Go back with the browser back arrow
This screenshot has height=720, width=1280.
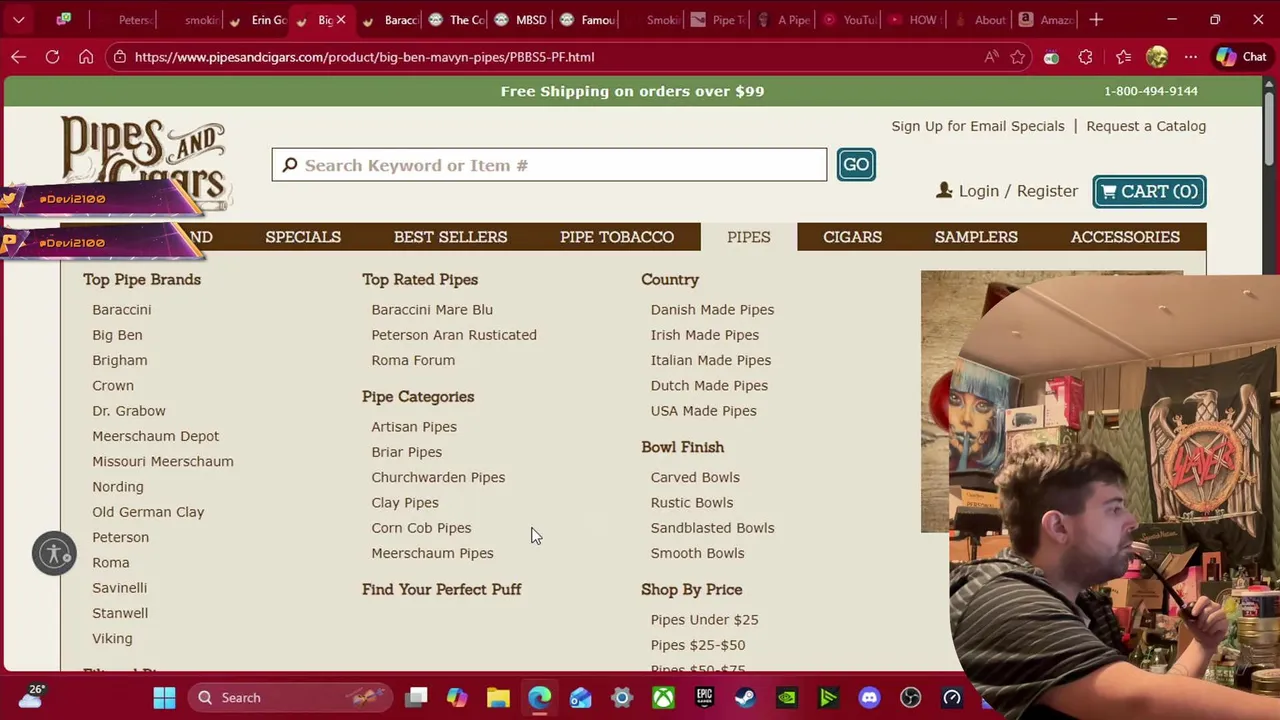(x=18, y=57)
